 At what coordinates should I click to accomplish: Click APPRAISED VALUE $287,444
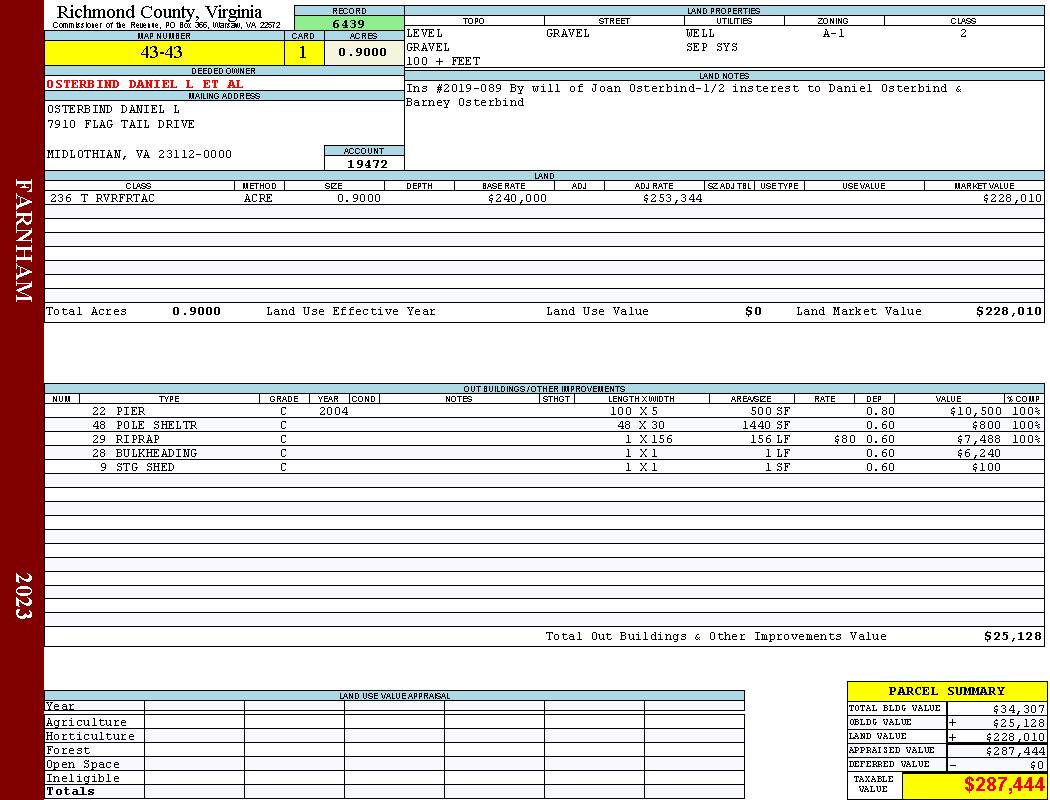[1015, 751]
